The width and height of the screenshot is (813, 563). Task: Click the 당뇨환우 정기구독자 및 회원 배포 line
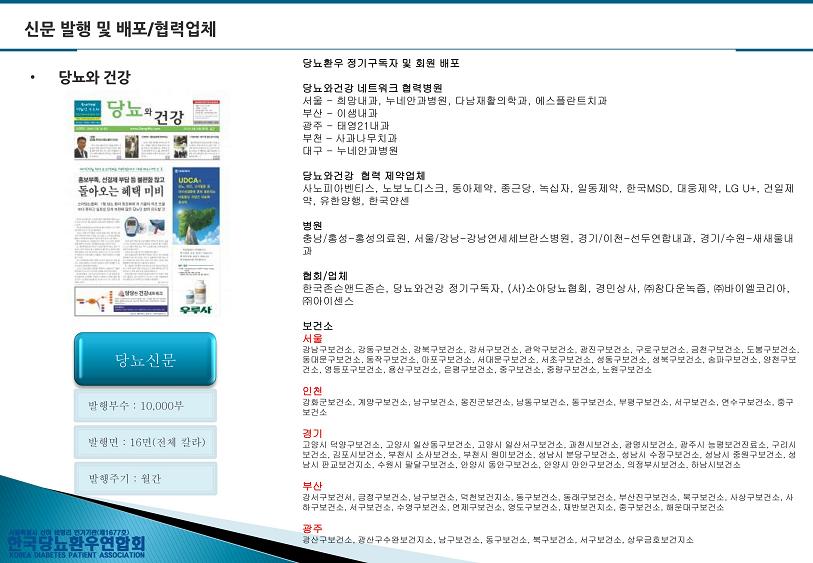coord(381,63)
